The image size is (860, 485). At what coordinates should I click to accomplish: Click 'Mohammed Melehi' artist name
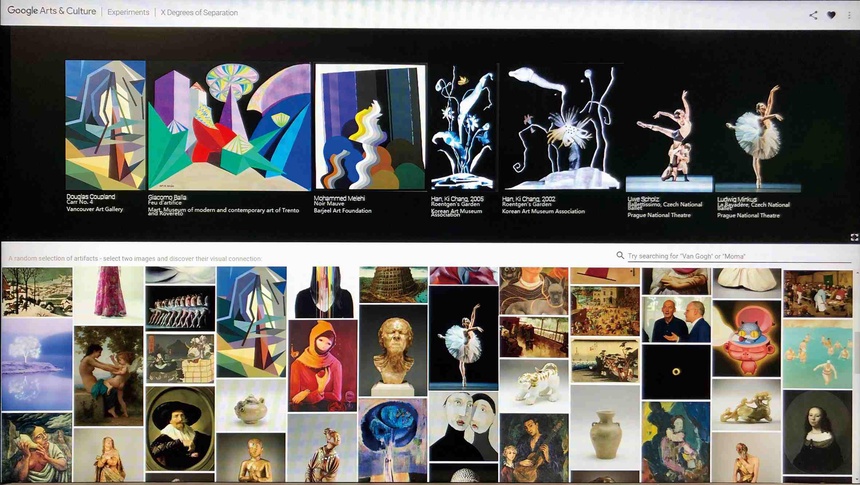(x=339, y=198)
